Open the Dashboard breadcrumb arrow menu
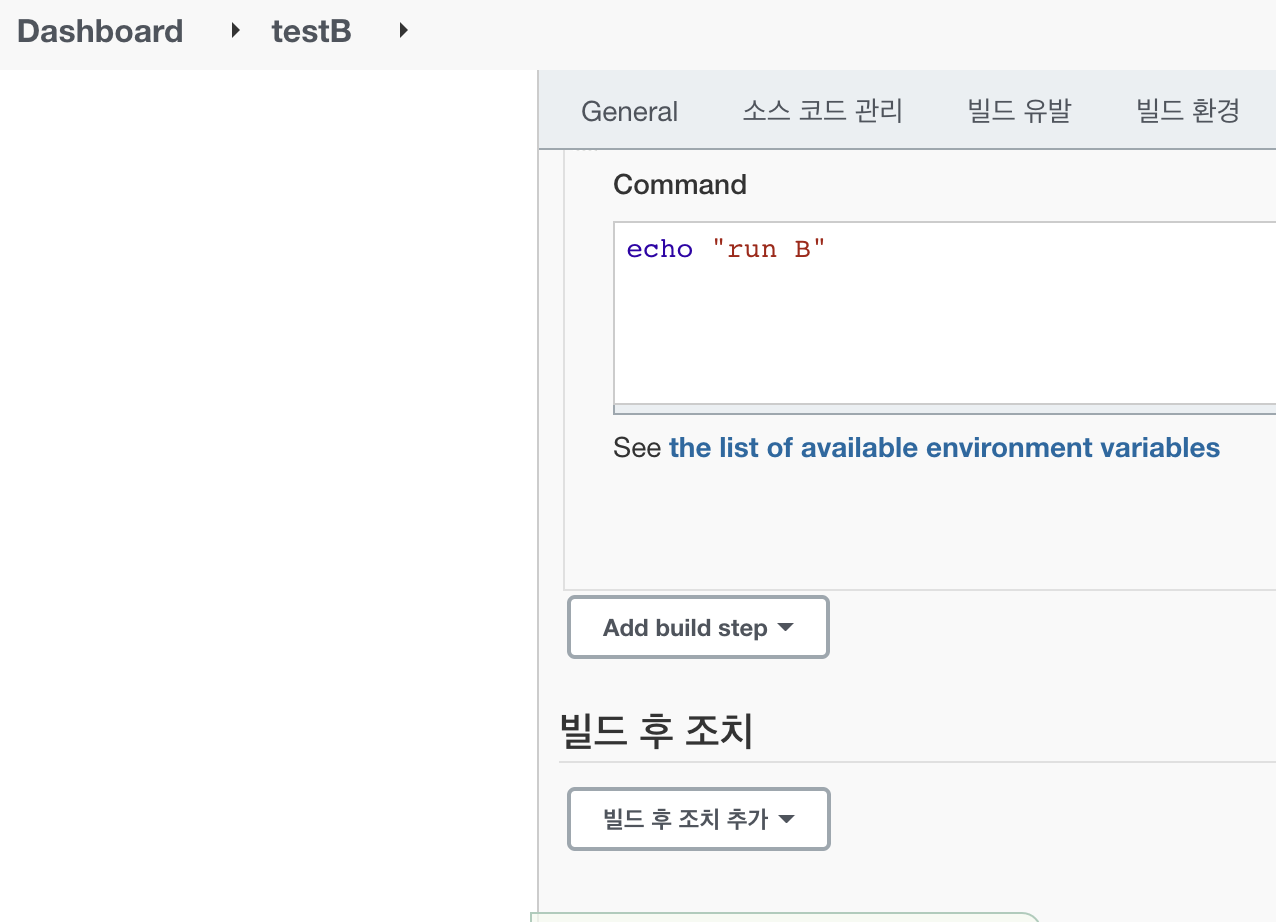 [235, 31]
